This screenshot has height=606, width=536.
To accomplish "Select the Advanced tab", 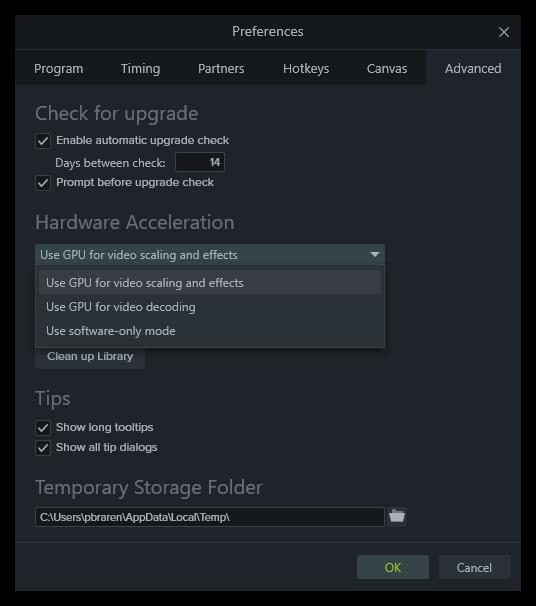I will [x=473, y=68].
